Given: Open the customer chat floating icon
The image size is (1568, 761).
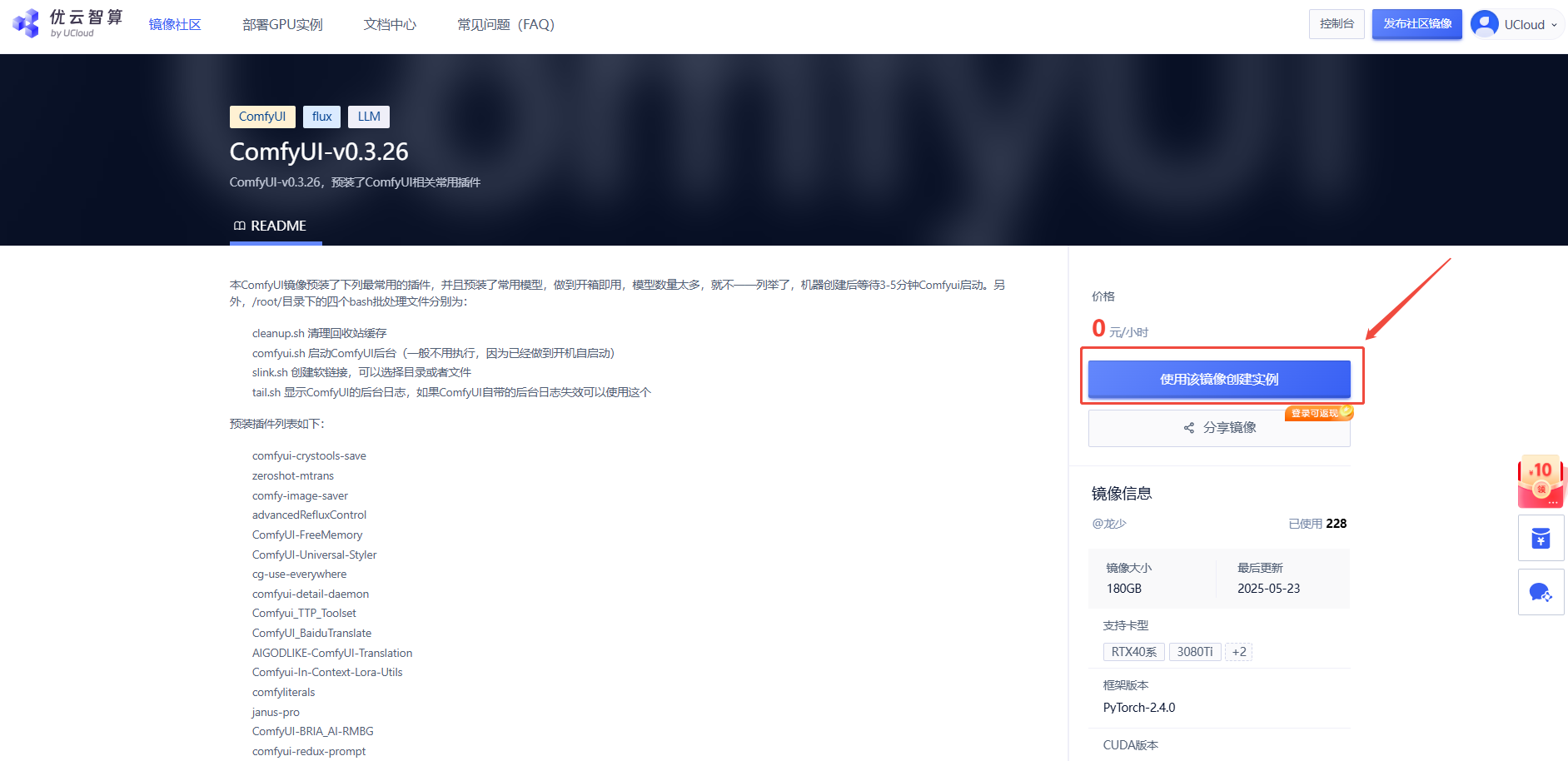Looking at the screenshot, I should (x=1541, y=592).
